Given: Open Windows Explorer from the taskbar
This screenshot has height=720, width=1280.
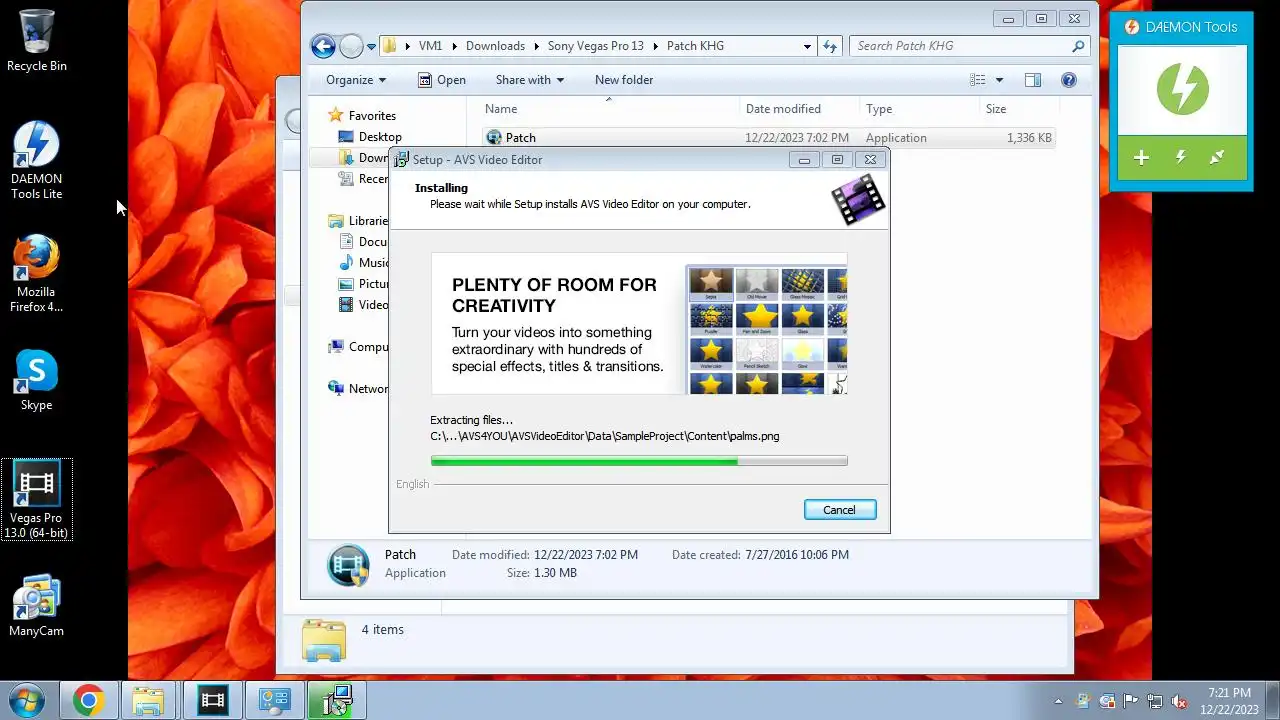Looking at the screenshot, I should (x=148, y=701).
